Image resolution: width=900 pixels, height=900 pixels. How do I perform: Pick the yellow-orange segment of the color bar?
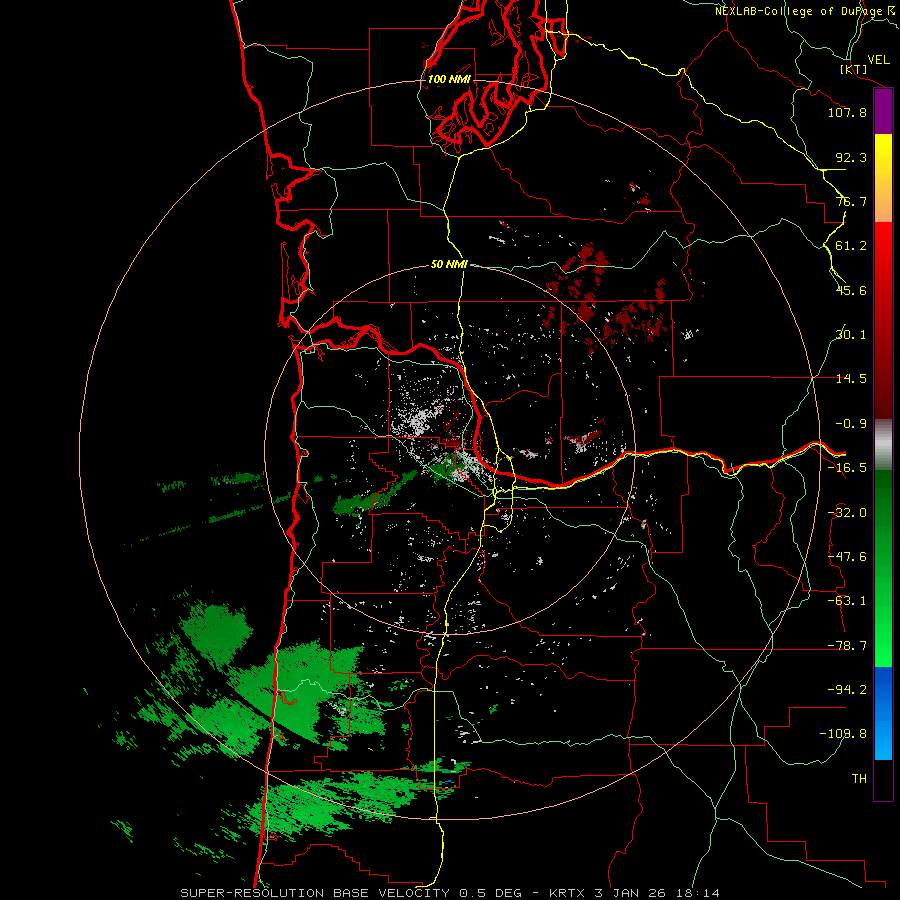point(883,178)
